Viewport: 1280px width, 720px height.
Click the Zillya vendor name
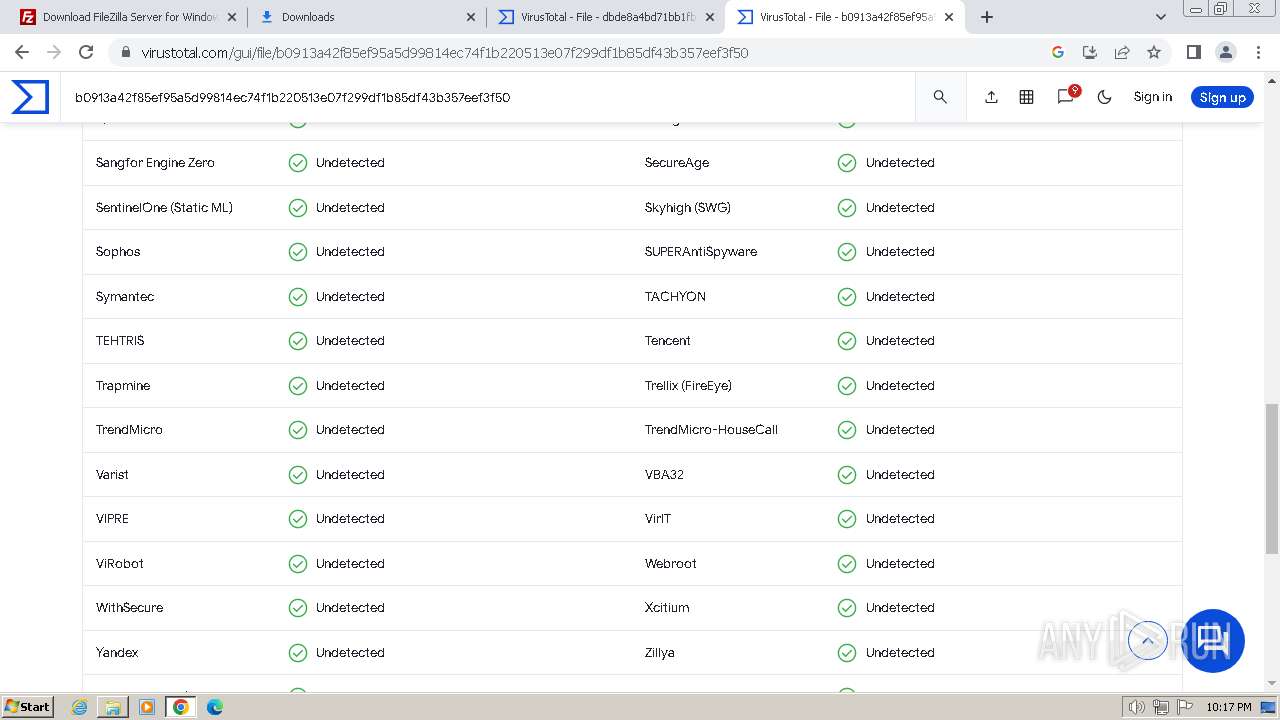pos(660,653)
